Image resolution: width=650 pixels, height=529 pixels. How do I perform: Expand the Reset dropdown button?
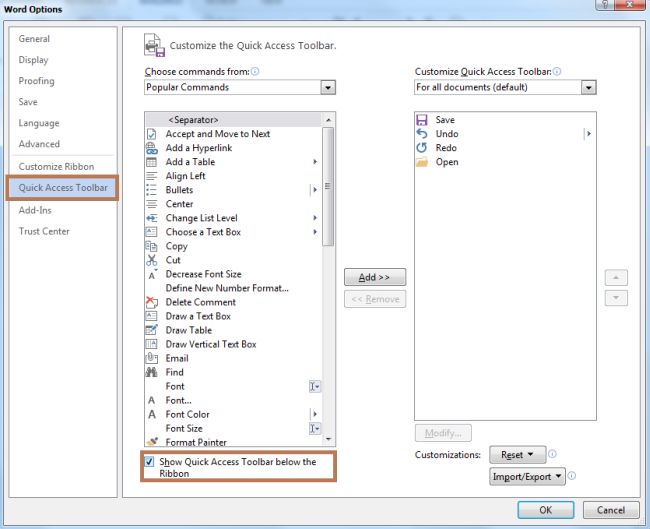coord(518,455)
